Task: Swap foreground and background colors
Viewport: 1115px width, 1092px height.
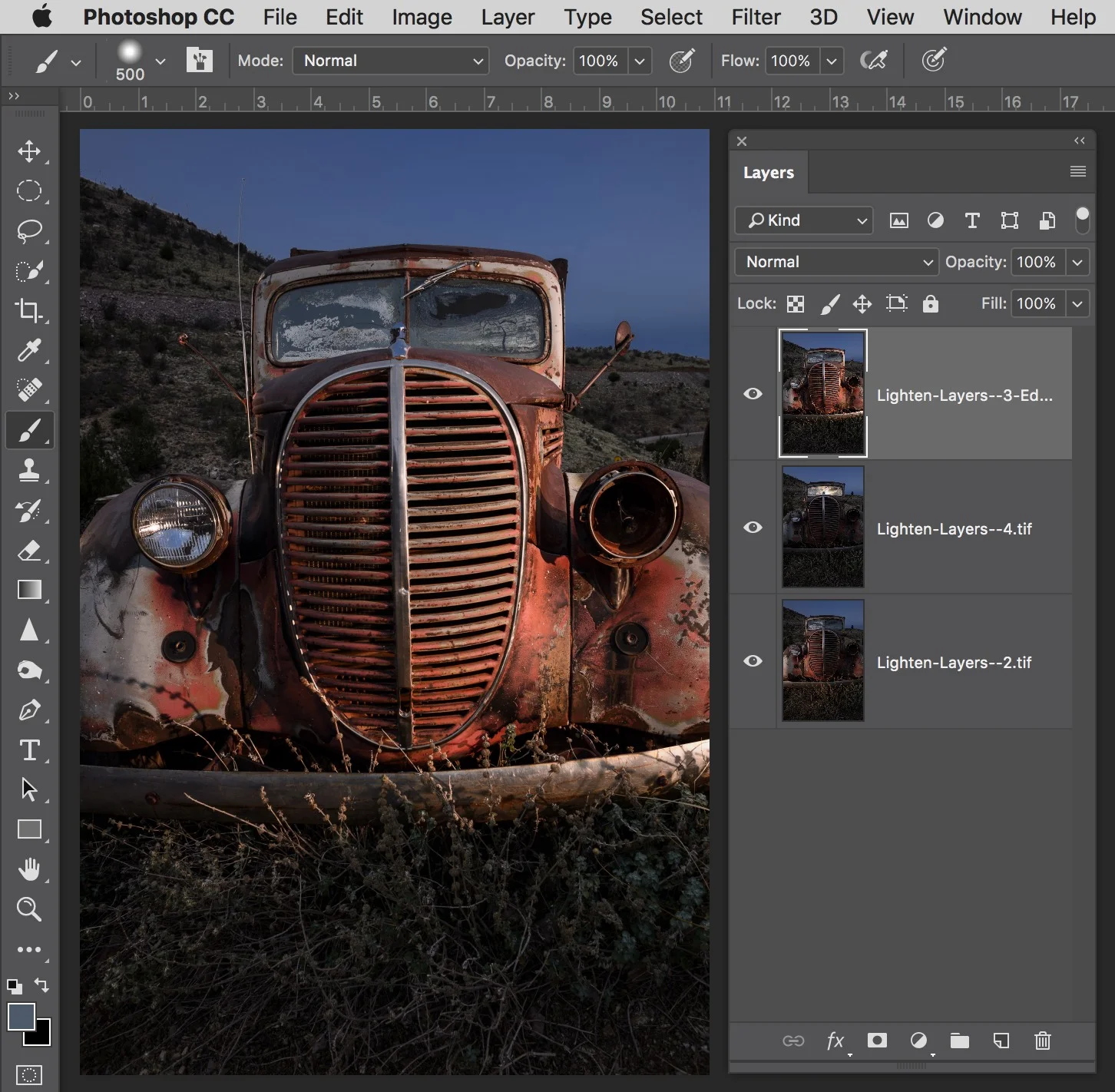Action: 42,985
